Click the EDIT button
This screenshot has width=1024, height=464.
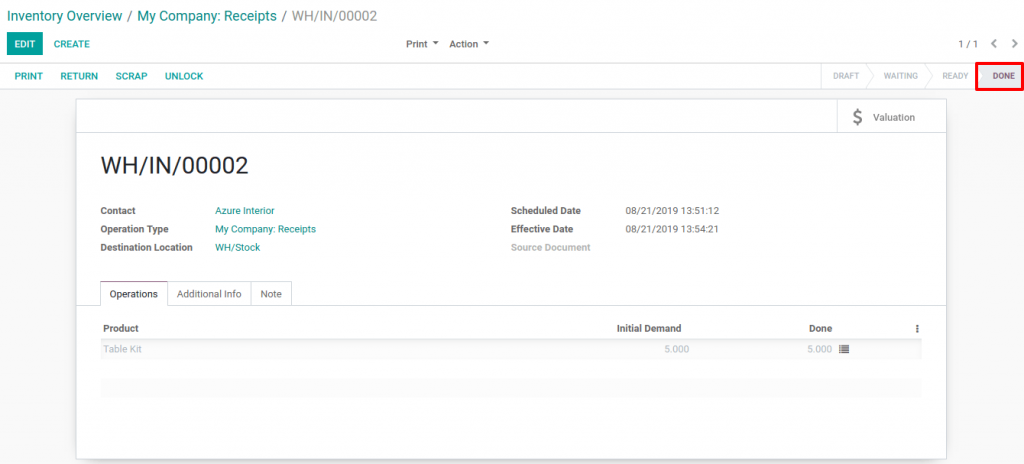coord(25,44)
